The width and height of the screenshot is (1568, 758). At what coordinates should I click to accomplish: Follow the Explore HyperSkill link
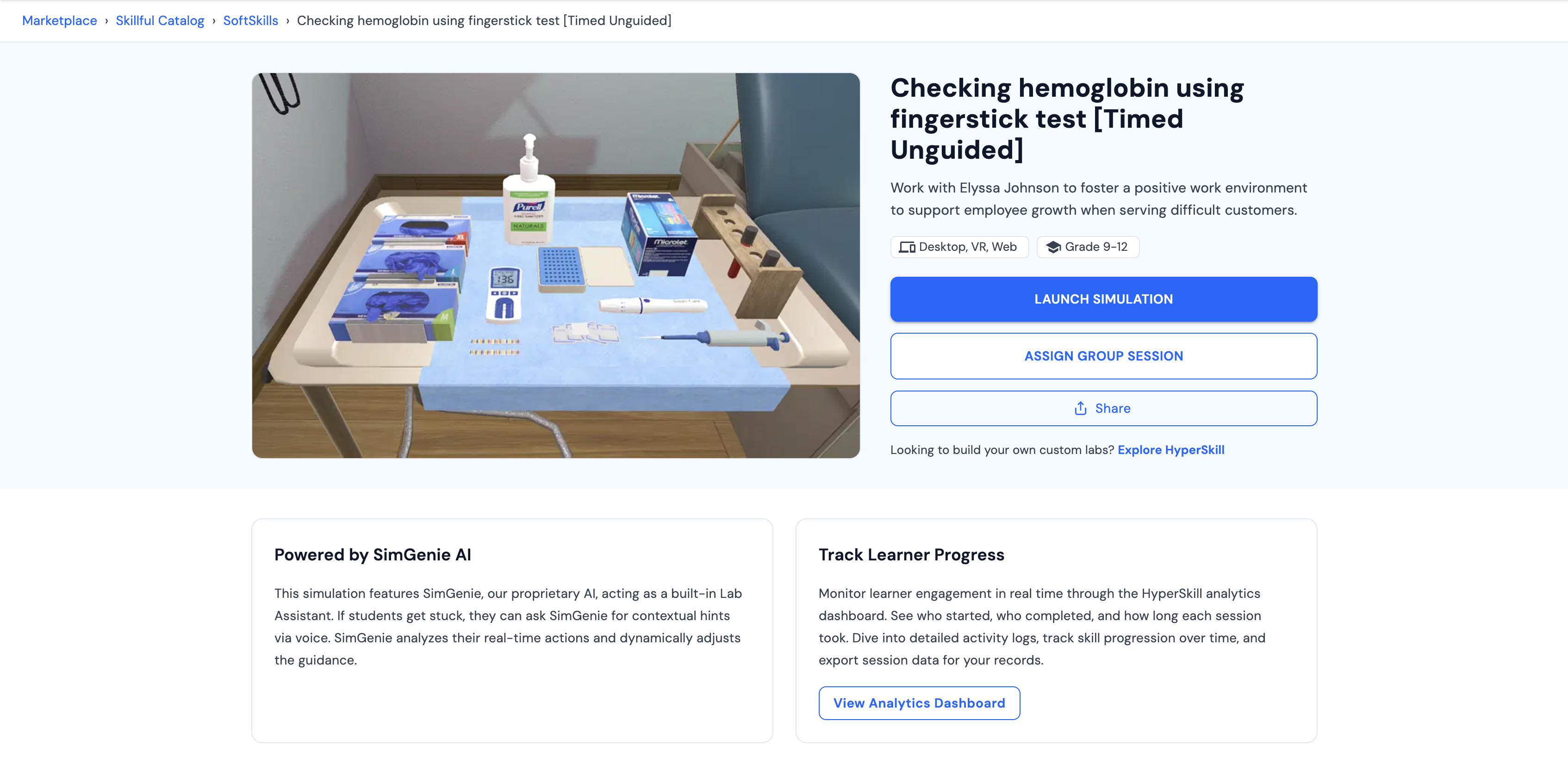(x=1170, y=450)
